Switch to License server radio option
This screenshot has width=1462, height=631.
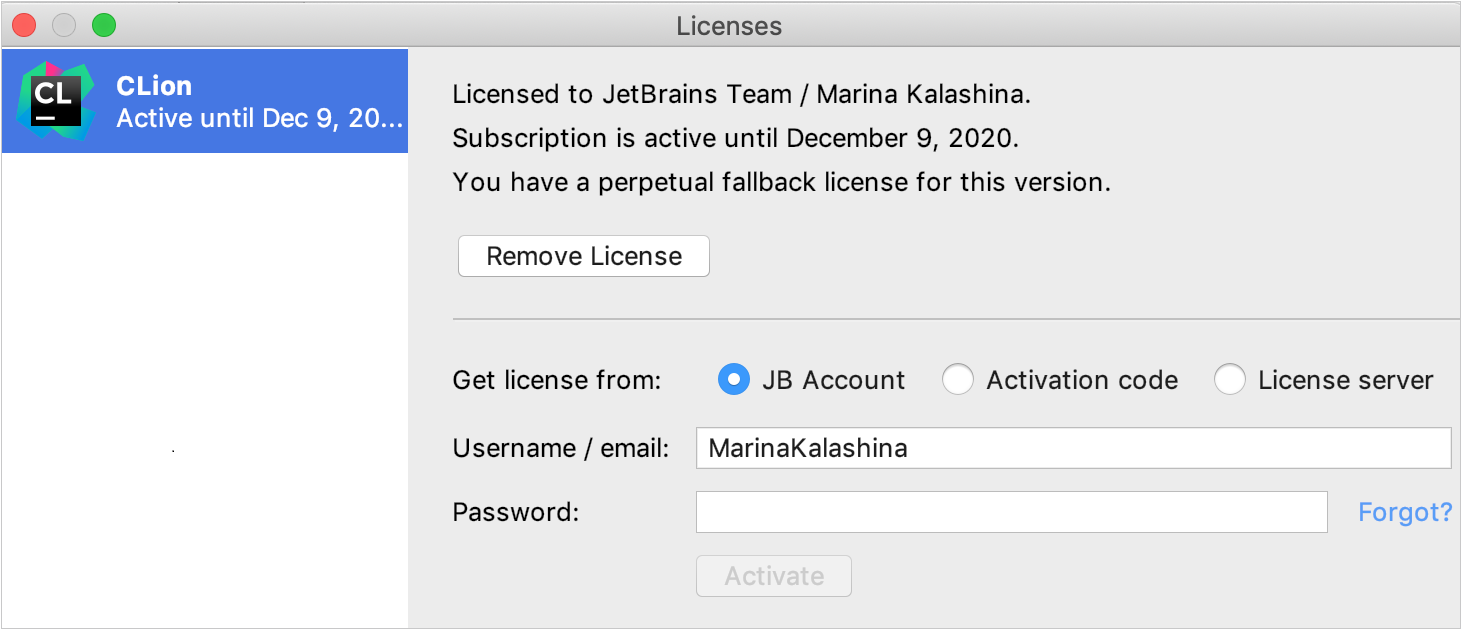1230,380
